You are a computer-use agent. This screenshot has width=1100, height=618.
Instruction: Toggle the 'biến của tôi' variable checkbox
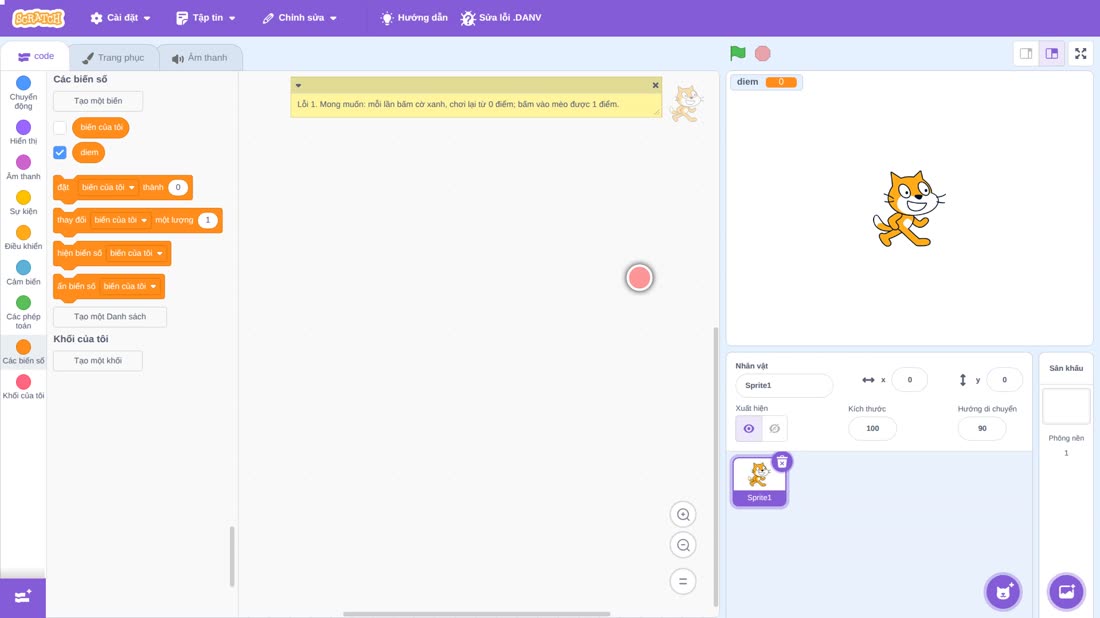coord(60,128)
